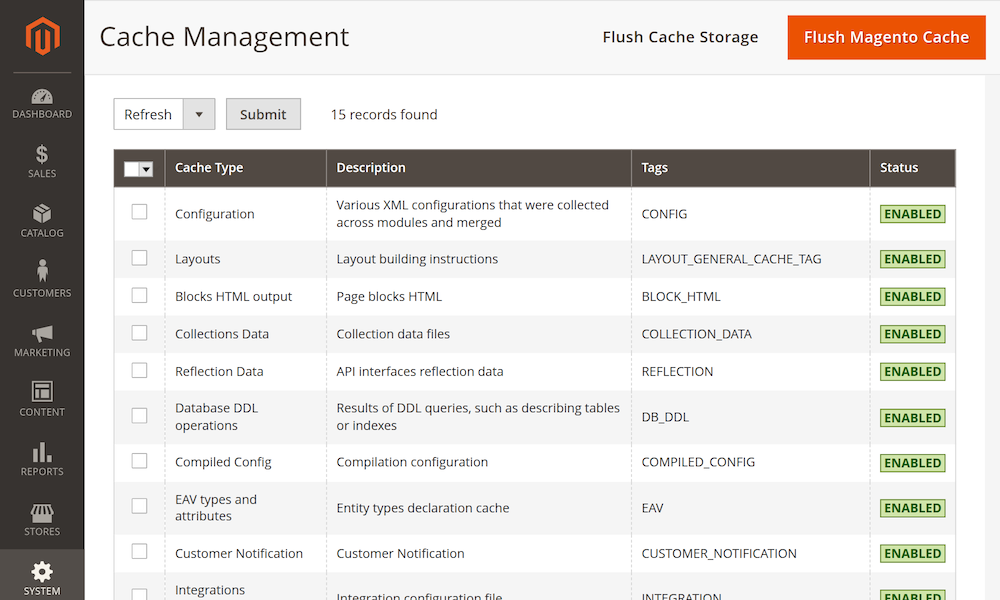Select the Compiled Config row checkbox
The width and height of the screenshot is (1000, 600).
[139, 461]
